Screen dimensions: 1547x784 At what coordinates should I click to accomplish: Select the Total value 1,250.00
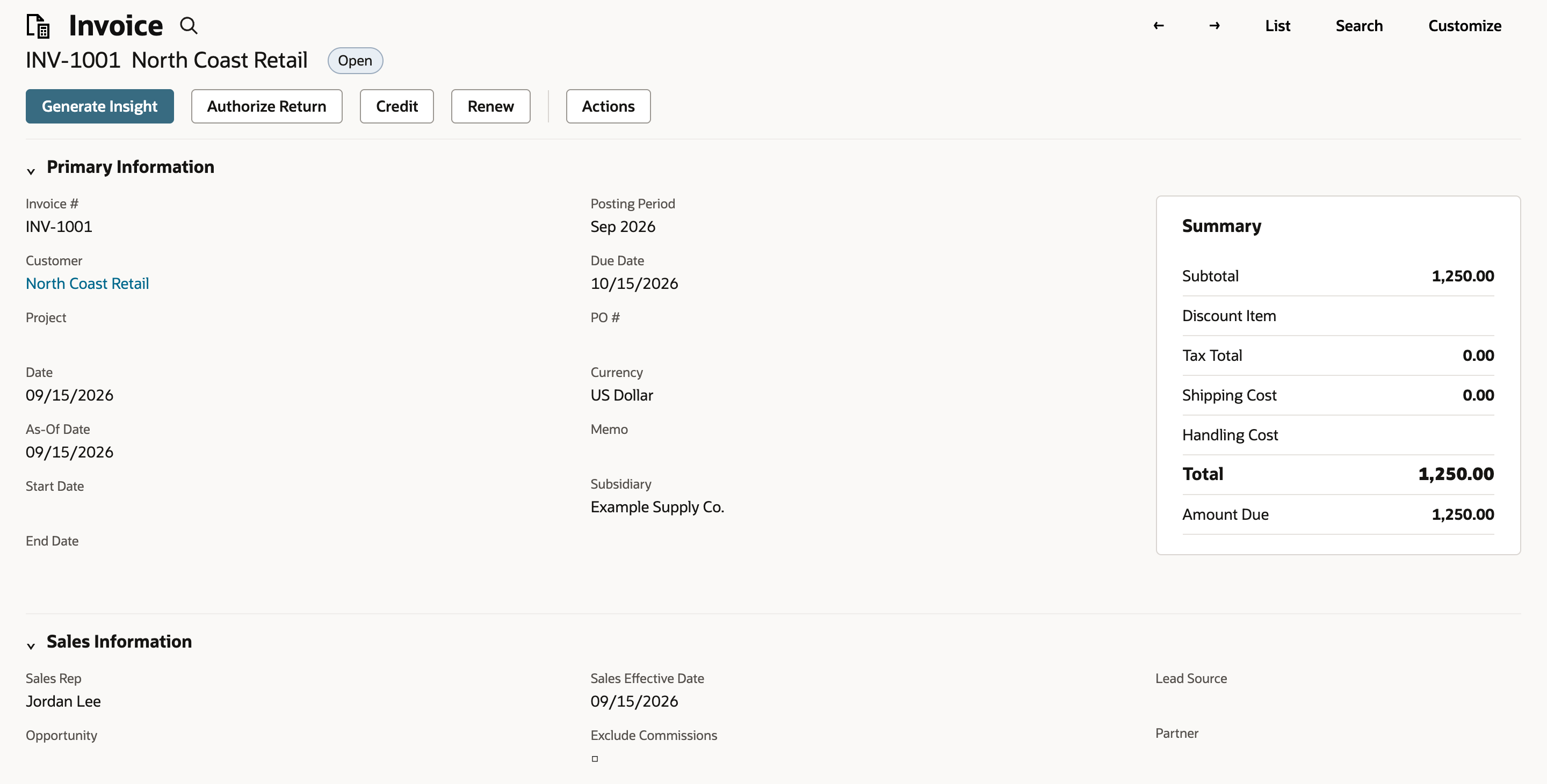1456,474
